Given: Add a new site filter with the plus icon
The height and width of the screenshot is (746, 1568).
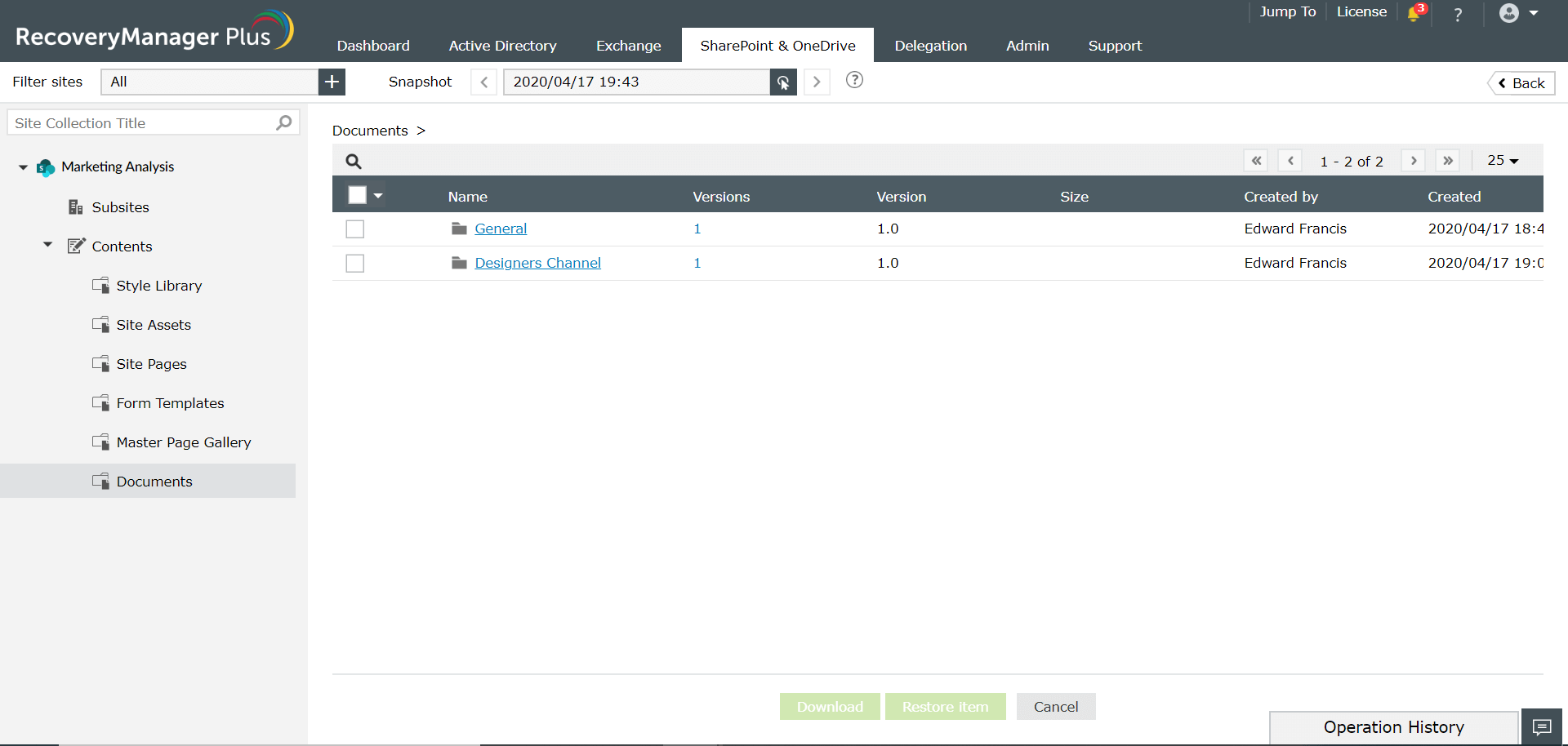Looking at the screenshot, I should click(332, 82).
